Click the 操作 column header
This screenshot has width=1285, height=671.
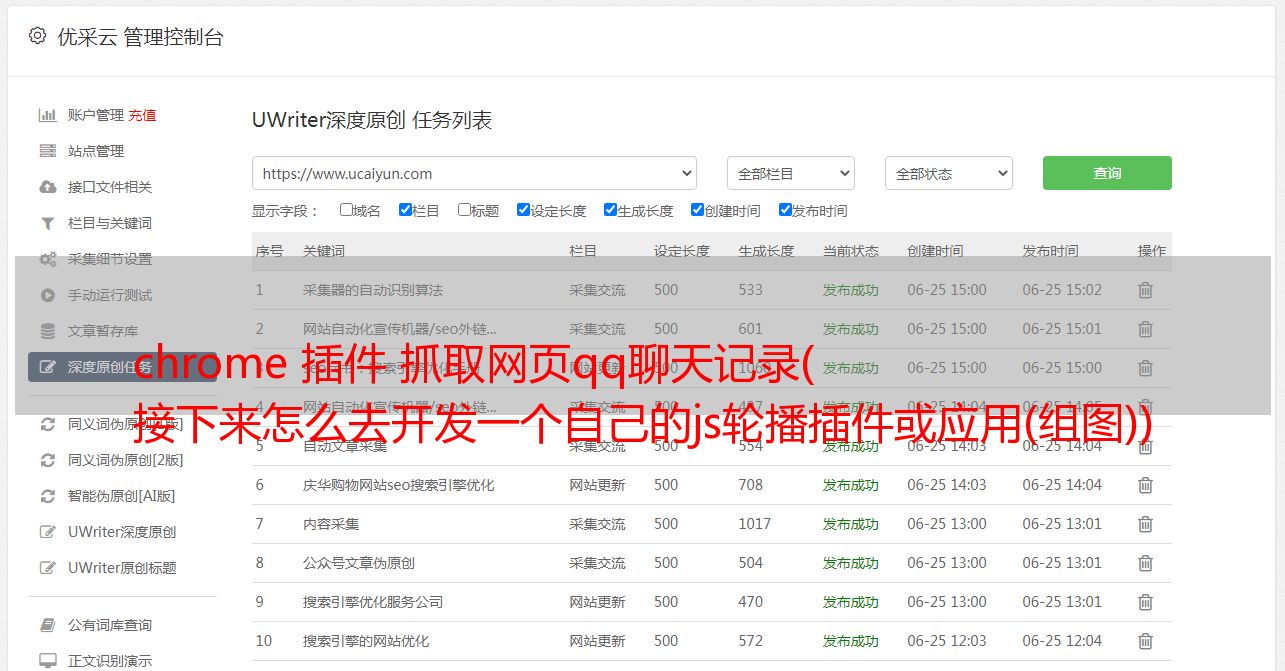pyautogui.click(x=1152, y=251)
